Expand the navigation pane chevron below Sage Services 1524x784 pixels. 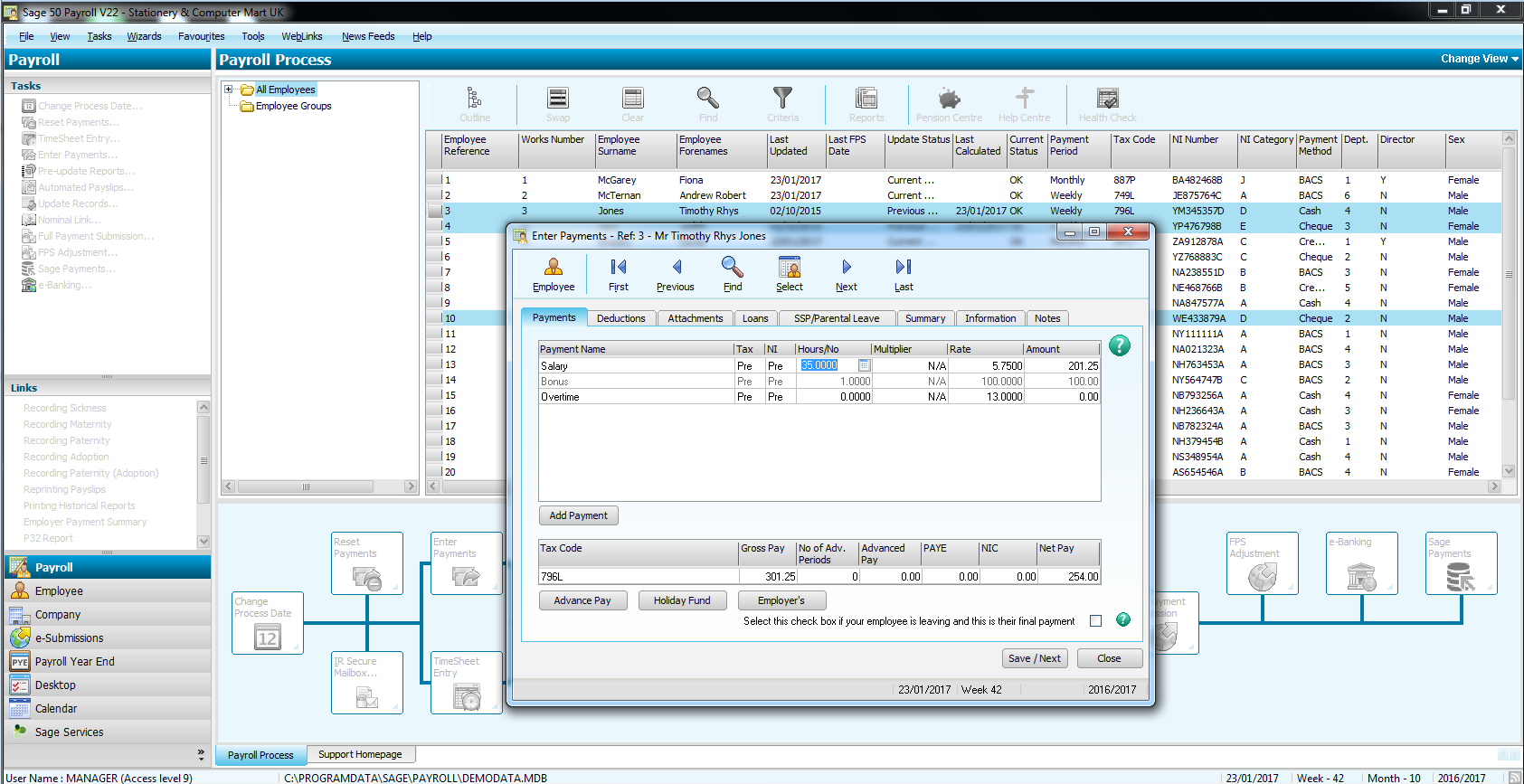point(201,753)
